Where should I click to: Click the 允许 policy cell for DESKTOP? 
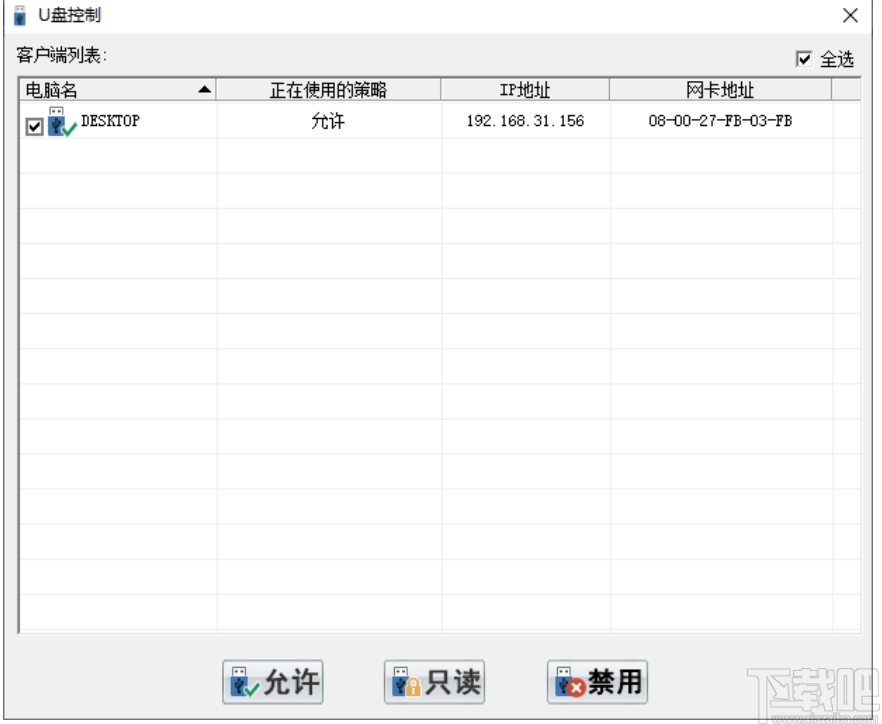330,121
